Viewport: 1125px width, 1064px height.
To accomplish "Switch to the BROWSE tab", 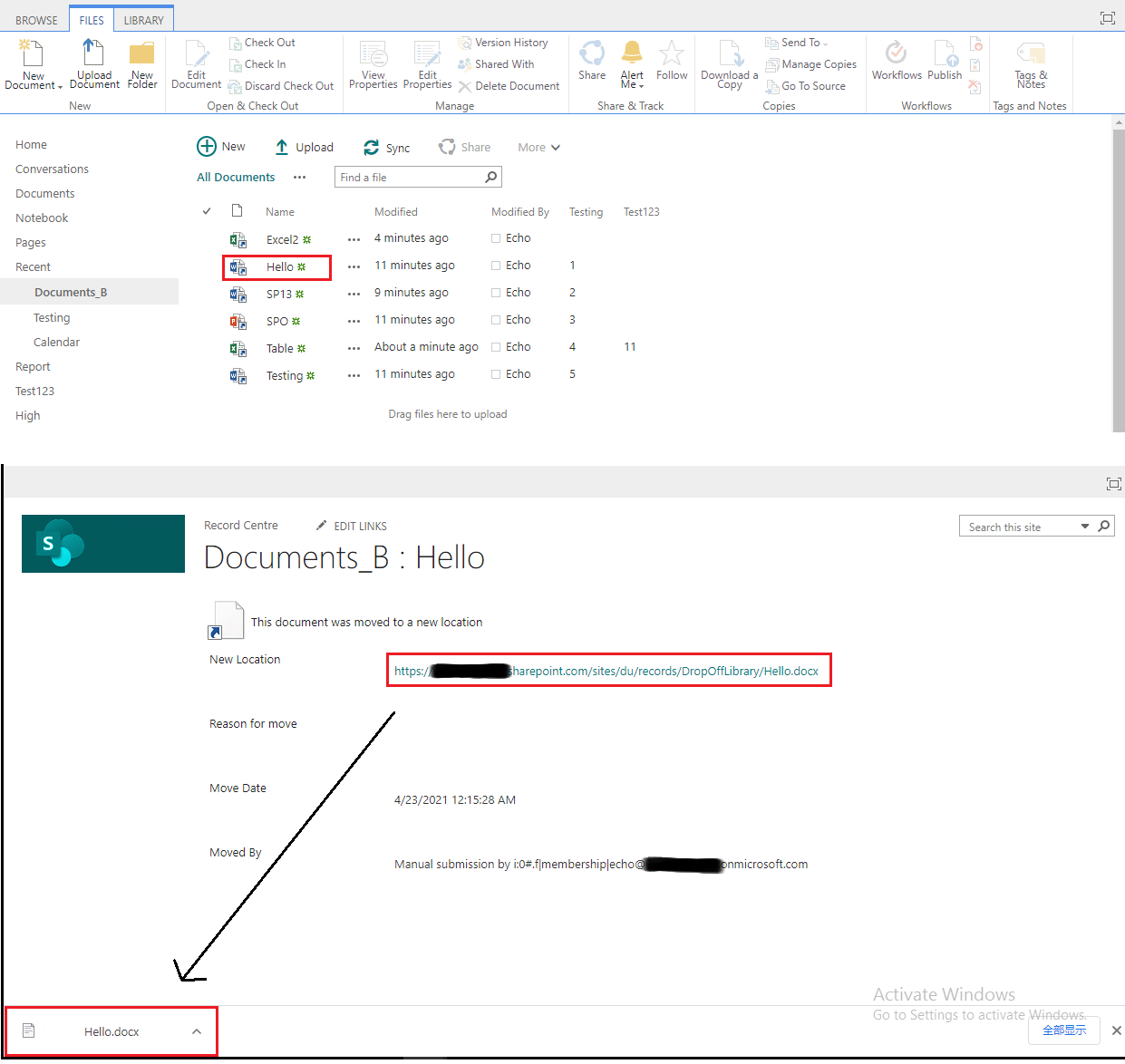I will coord(34,17).
